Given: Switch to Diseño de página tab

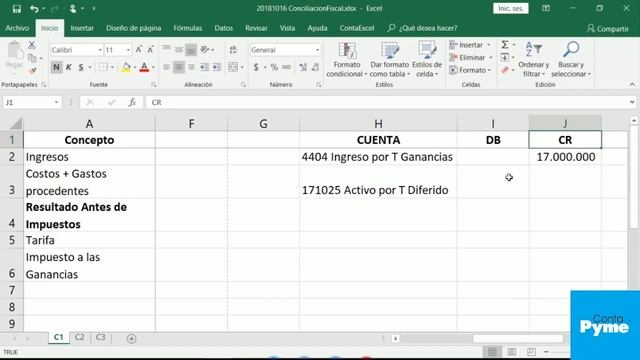Looking at the screenshot, I should (133, 28).
